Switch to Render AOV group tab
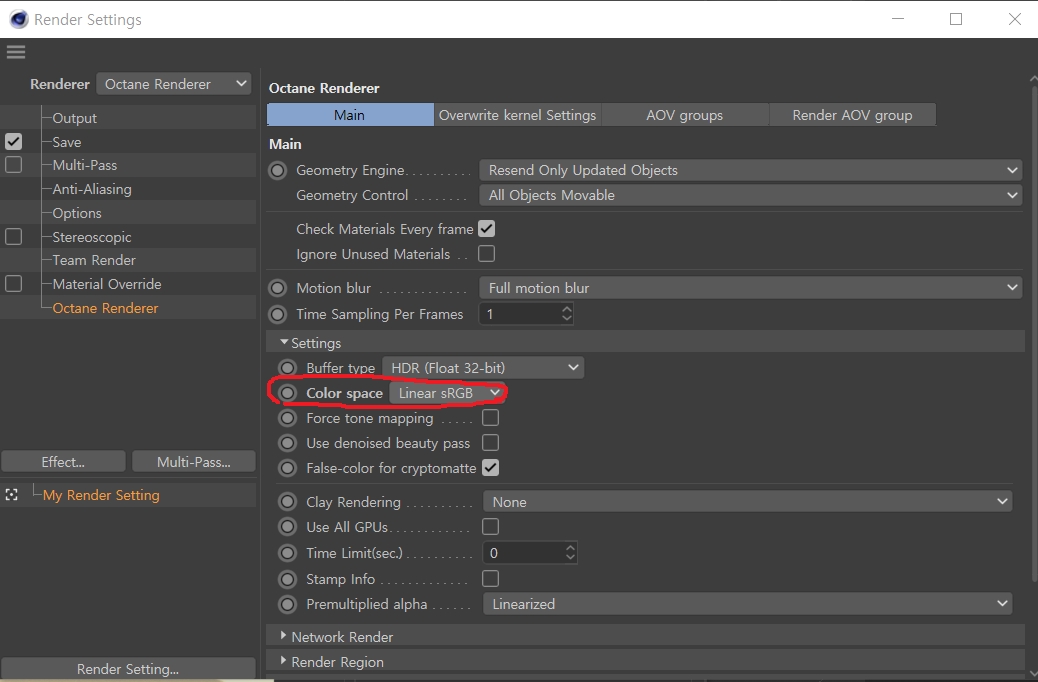 [x=853, y=115]
